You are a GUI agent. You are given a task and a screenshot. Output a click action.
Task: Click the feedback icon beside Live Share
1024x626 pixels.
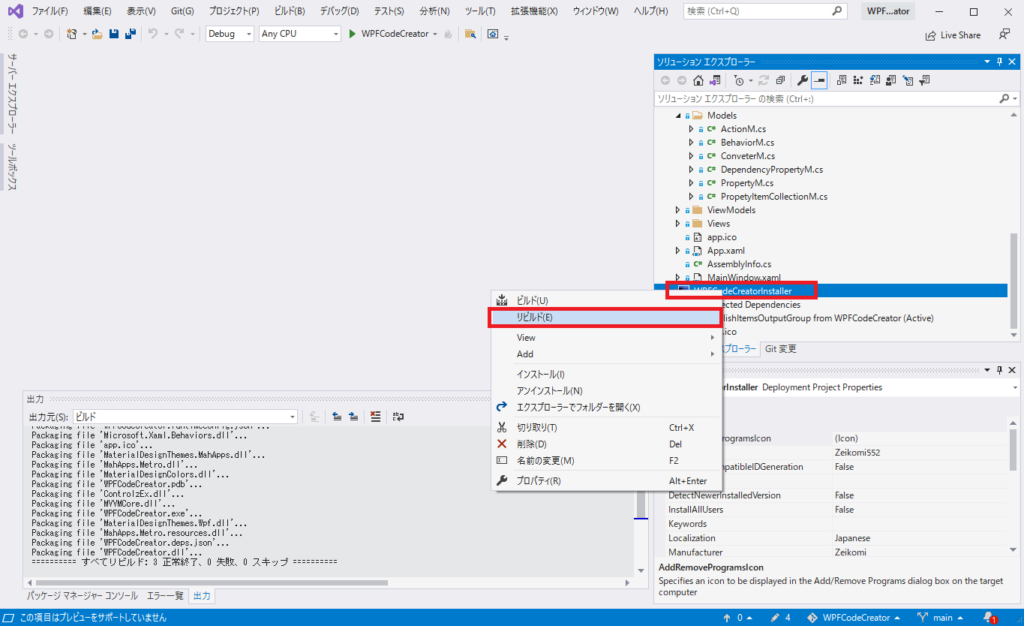(x=1004, y=35)
